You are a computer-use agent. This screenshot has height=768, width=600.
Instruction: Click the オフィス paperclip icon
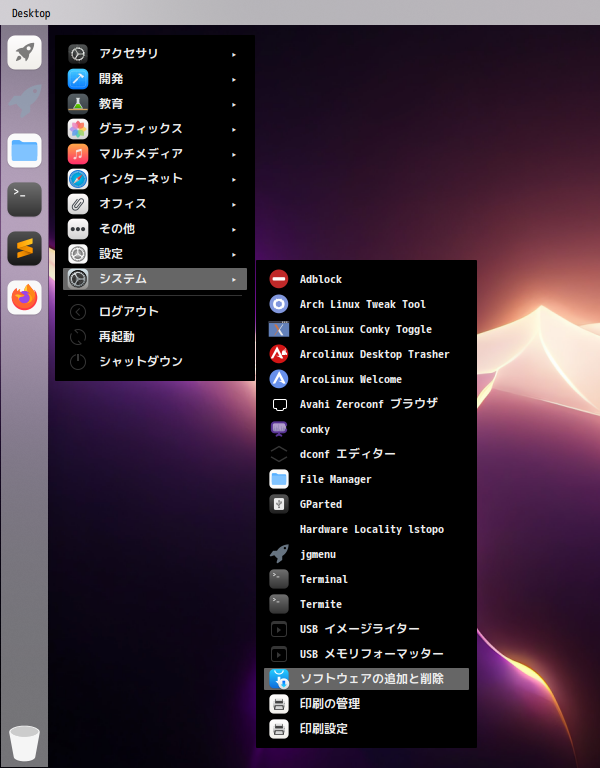pos(78,204)
